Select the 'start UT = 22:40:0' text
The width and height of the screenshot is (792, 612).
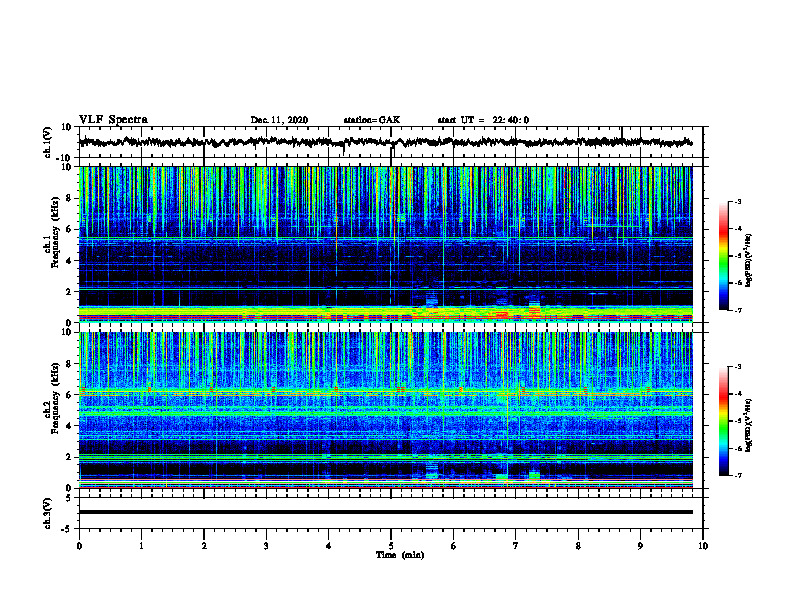click(x=483, y=120)
